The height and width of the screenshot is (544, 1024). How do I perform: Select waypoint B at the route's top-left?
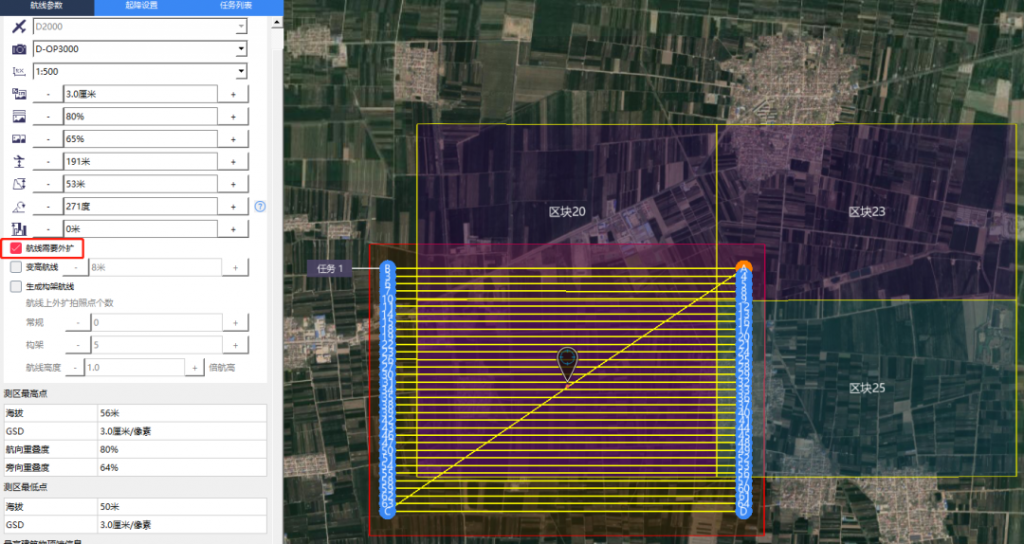click(388, 268)
